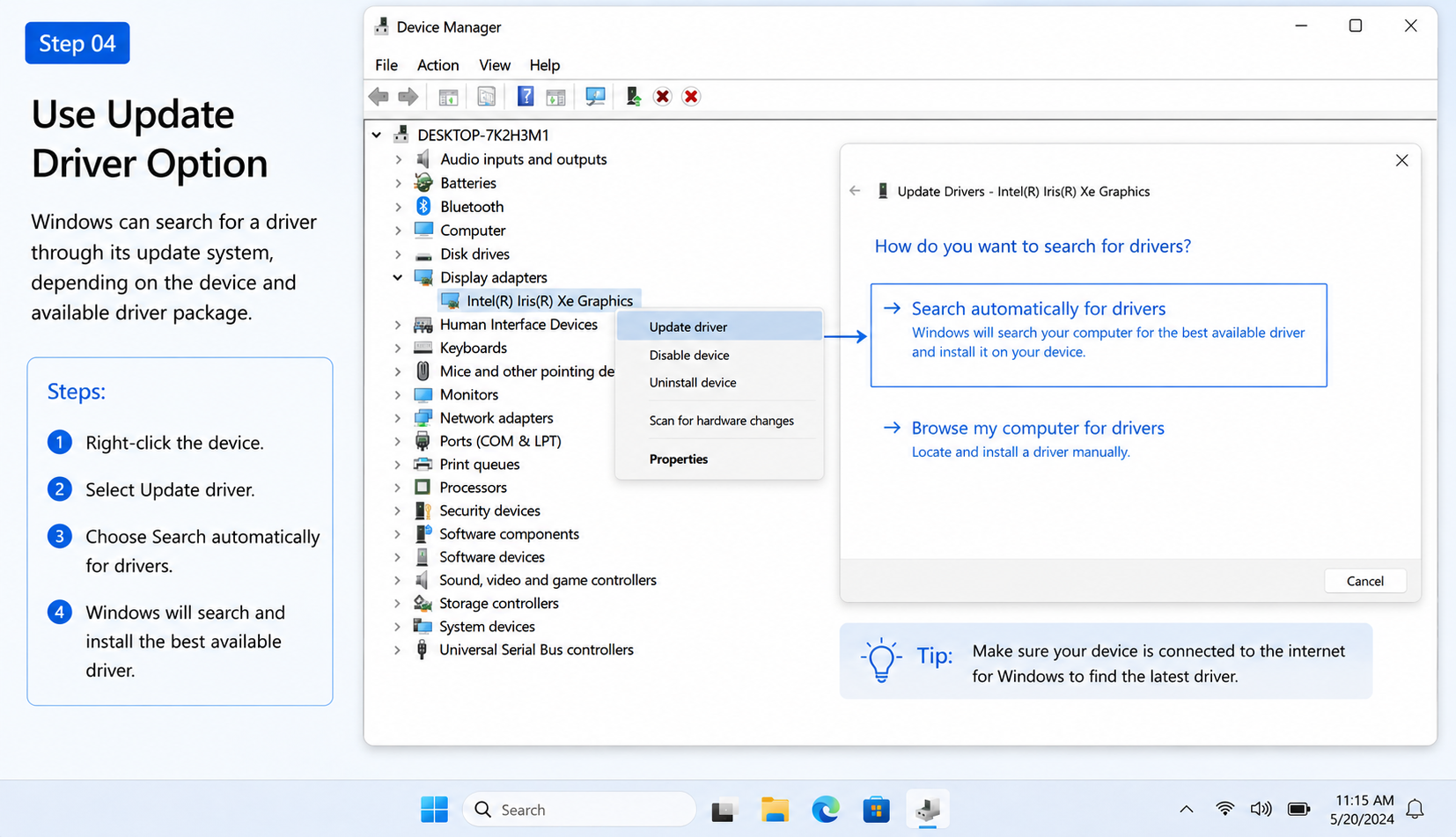Open the Windows Start menu
1456x837 pixels.
pos(434,809)
